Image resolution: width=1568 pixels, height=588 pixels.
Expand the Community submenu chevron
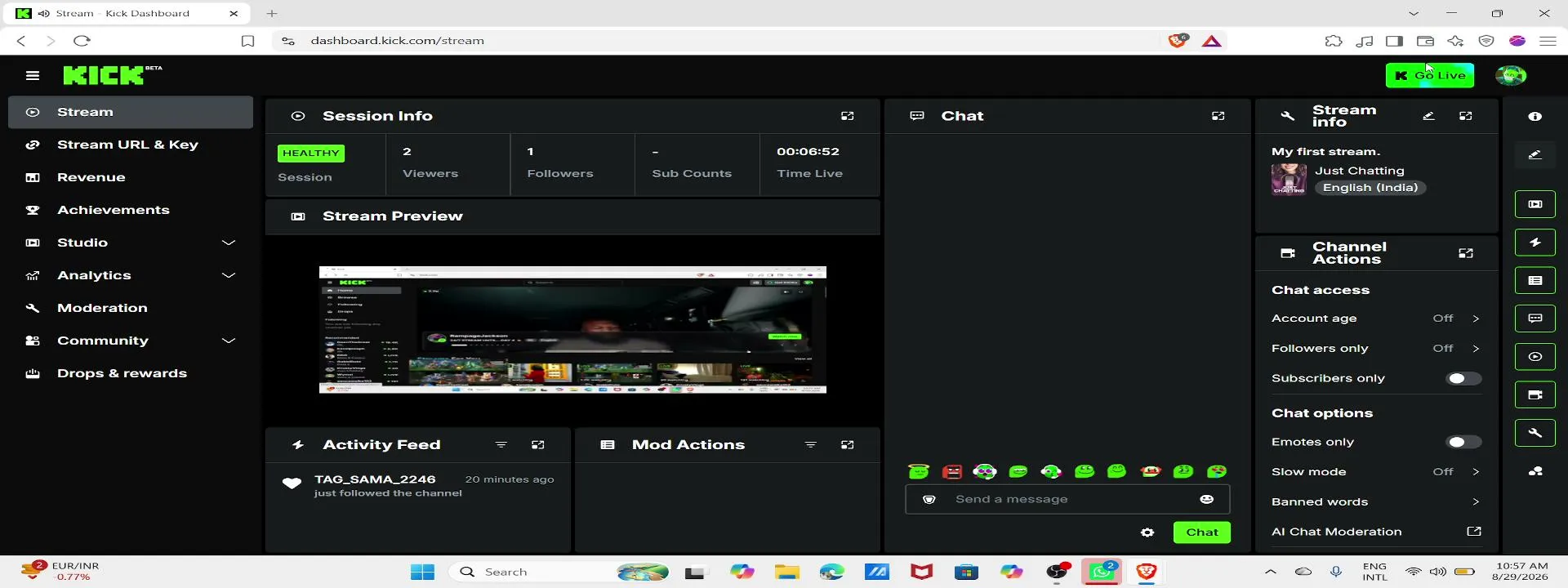pos(229,341)
